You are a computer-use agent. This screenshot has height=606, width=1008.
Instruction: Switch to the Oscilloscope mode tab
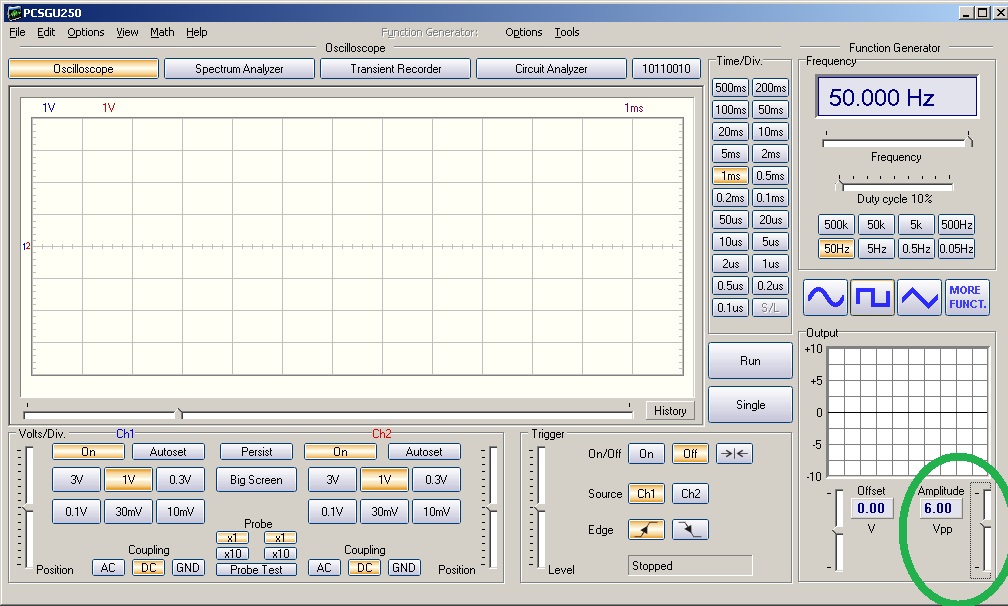pyautogui.click(x=84, y=69)
